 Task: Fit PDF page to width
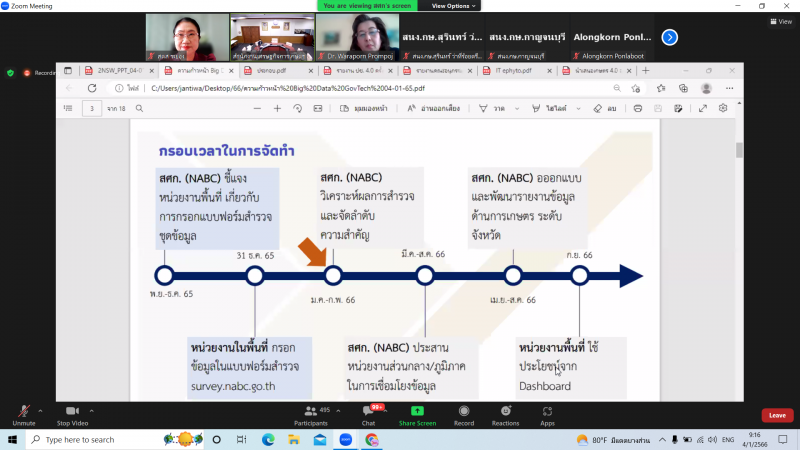(318, 108)
